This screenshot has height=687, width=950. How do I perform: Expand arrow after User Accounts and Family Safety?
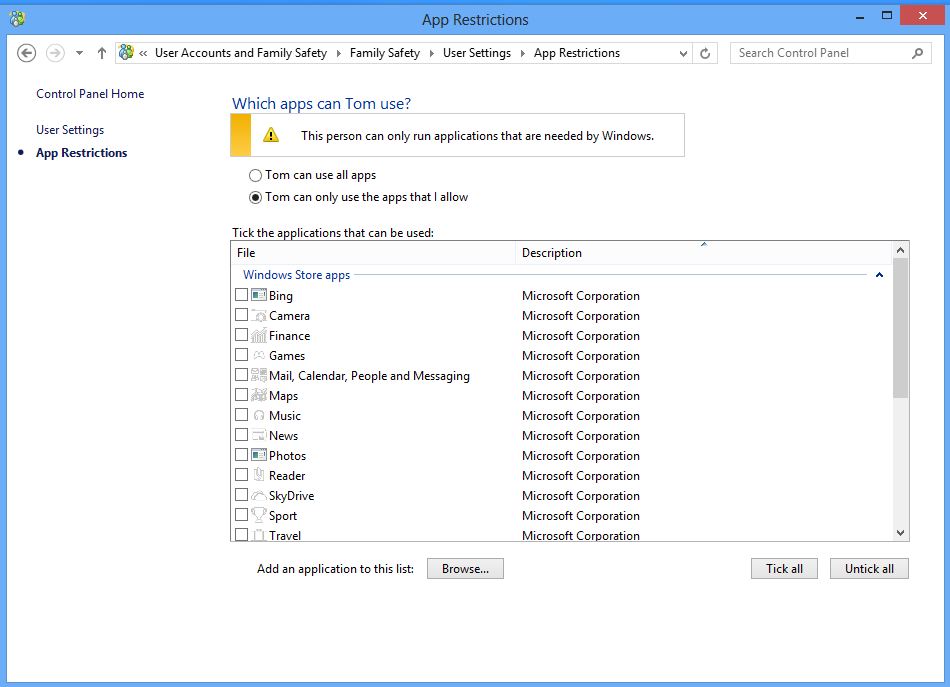coord(338,53)
